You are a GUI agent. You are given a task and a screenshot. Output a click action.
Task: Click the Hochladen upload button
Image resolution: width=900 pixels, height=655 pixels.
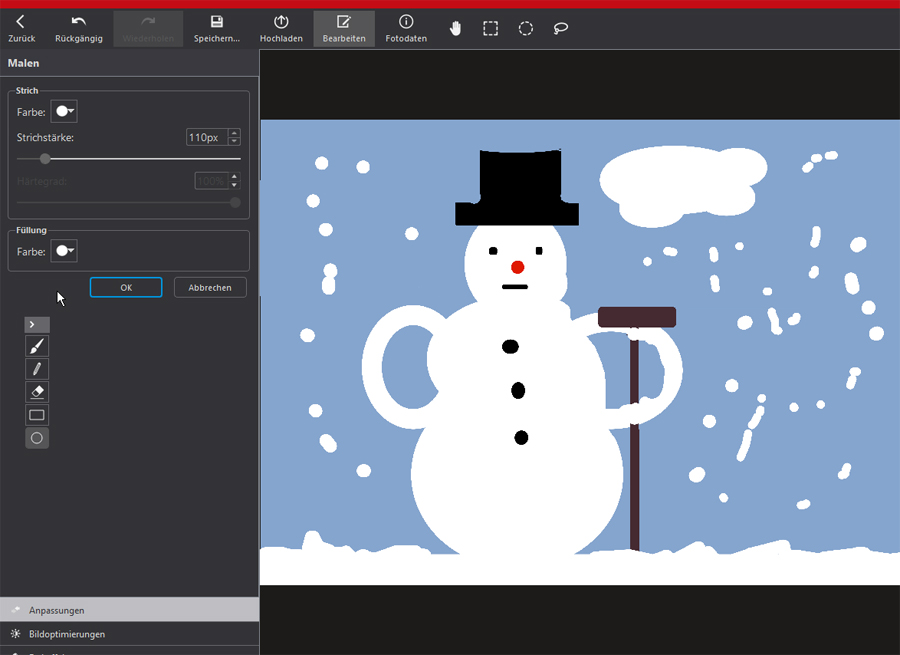[x=281, y=28]
